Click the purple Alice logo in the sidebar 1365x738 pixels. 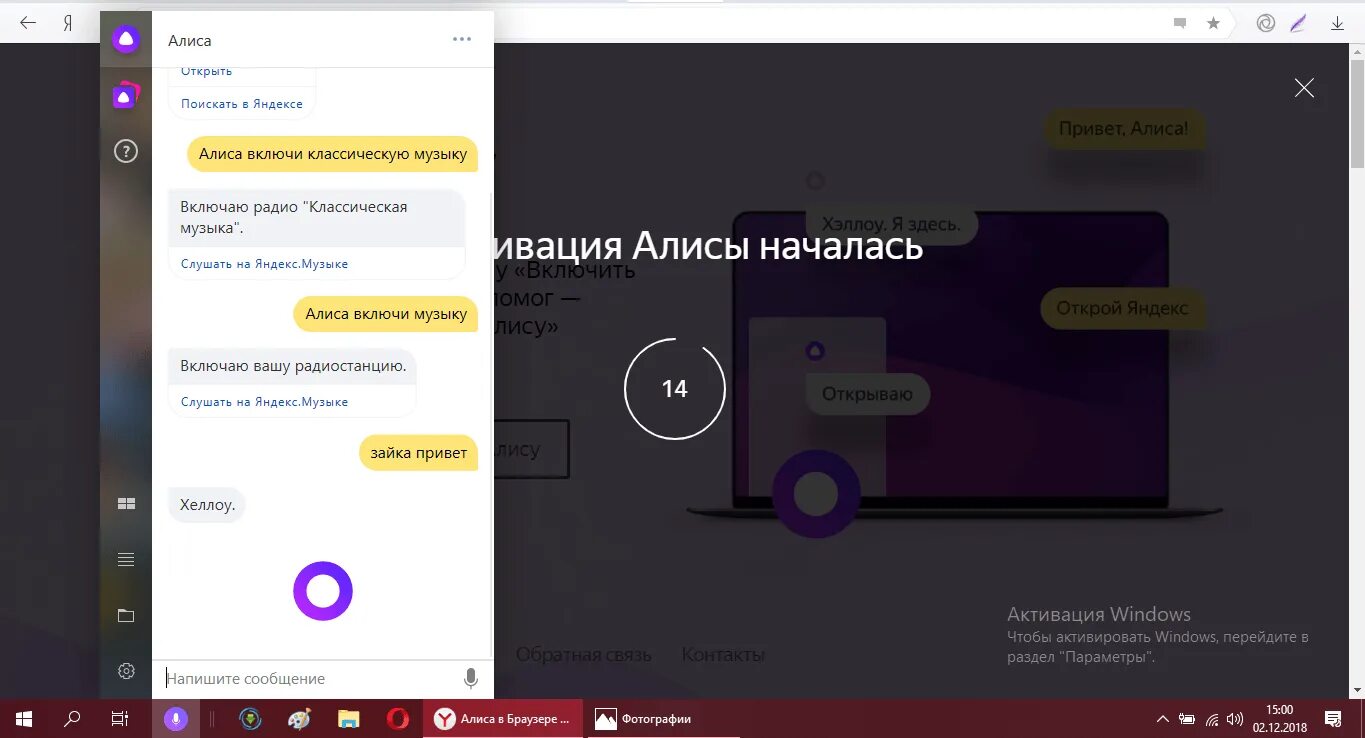click(x=126, y=40)
